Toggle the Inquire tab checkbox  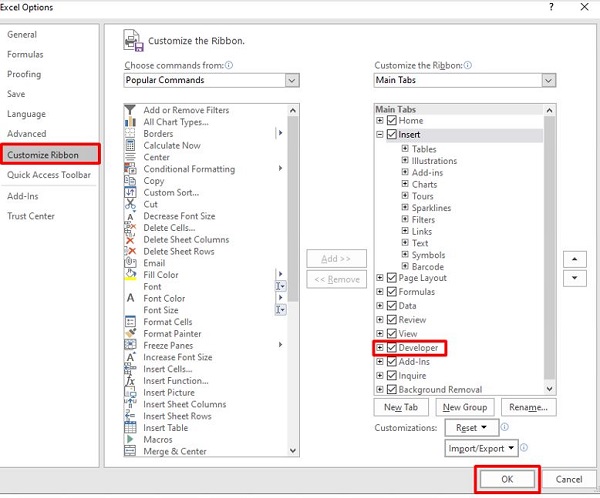391,376
